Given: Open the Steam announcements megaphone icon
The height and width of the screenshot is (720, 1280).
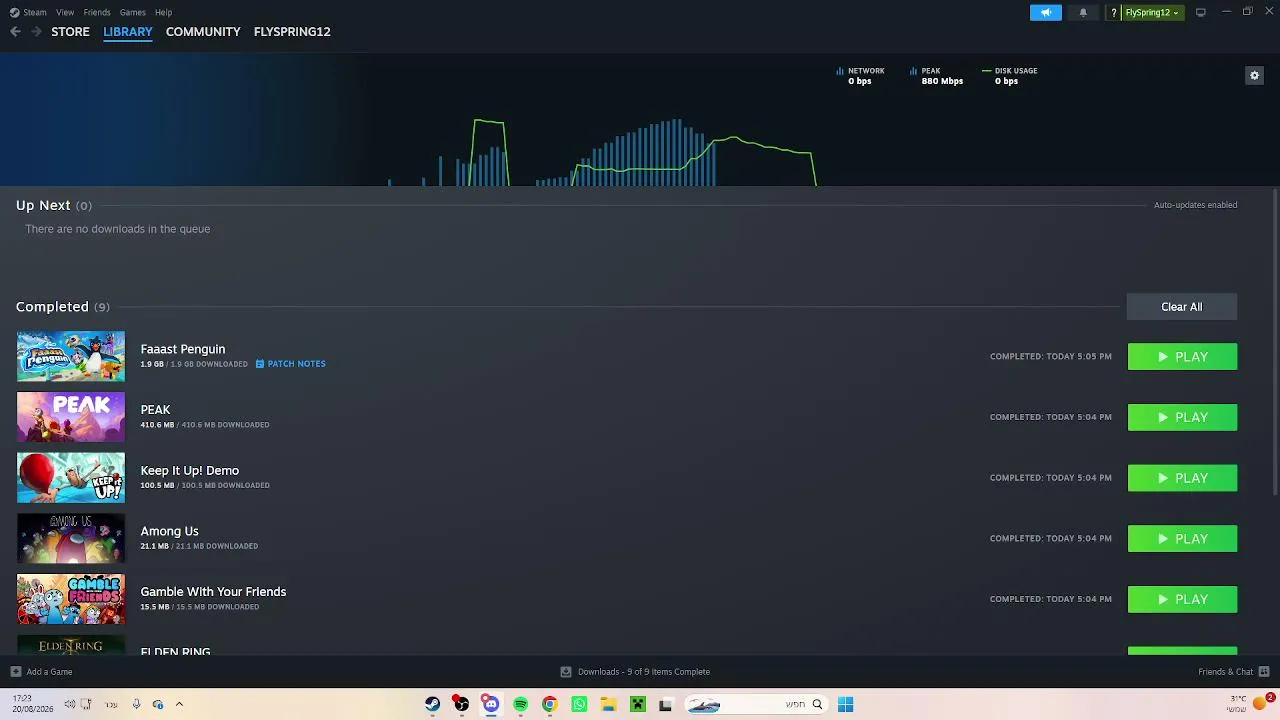Looking at the screenshot, I should point(1046,13).
